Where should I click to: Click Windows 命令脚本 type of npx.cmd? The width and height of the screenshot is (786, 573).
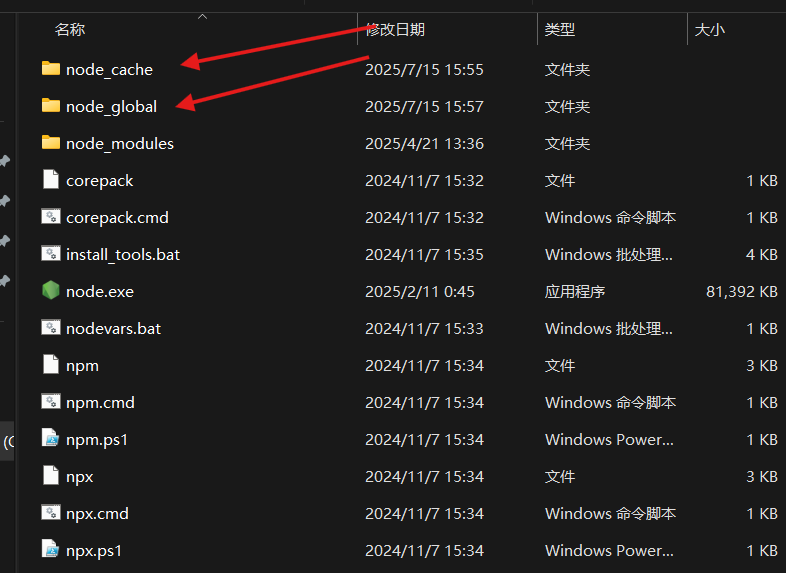(611, 513)
